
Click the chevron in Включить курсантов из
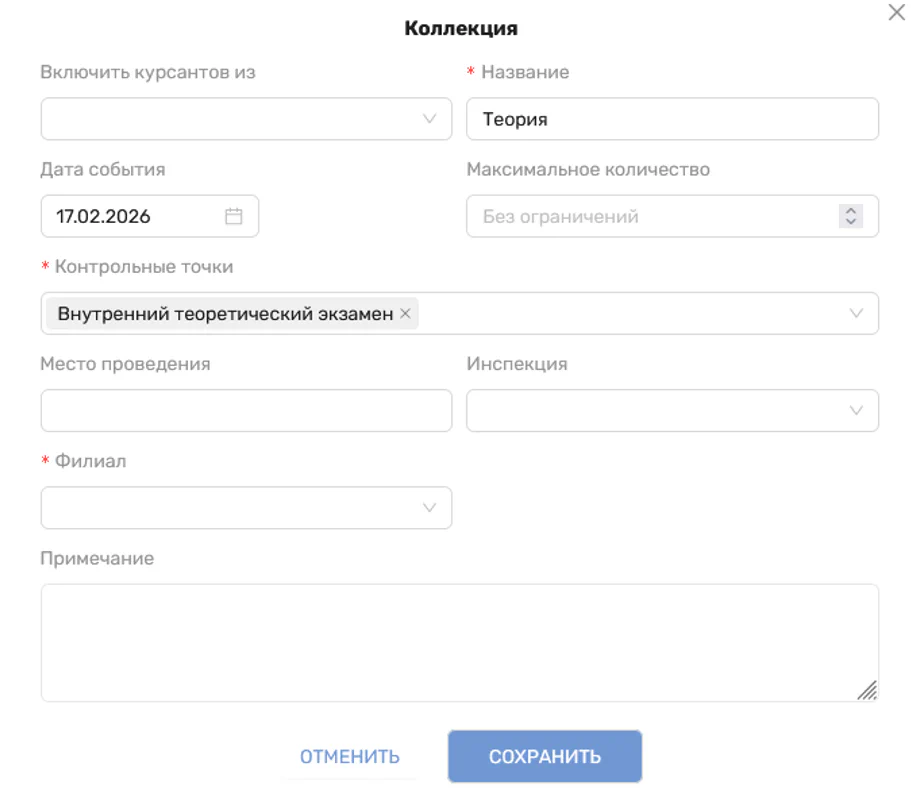[429, 118]
